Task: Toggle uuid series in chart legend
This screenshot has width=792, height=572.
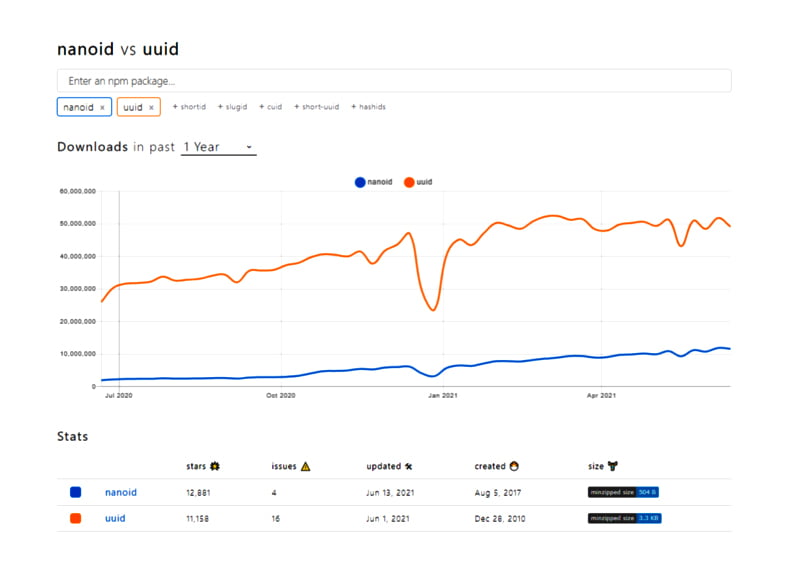Action: 418,182
